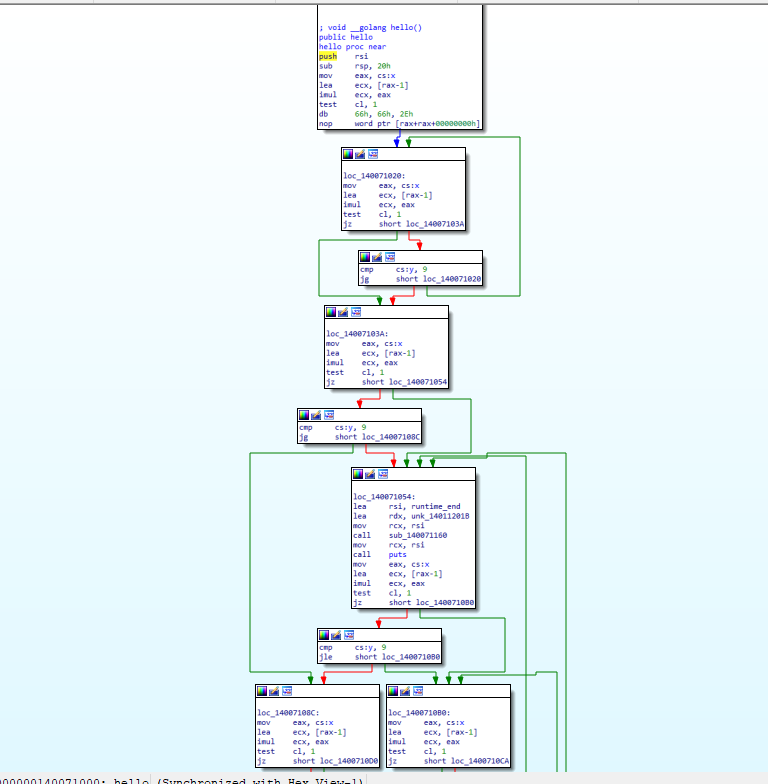Viewport: 768px width, 784px height.
Task: Click the group nodes icon on the loc_14007108C node
Action: click(287, 690)
